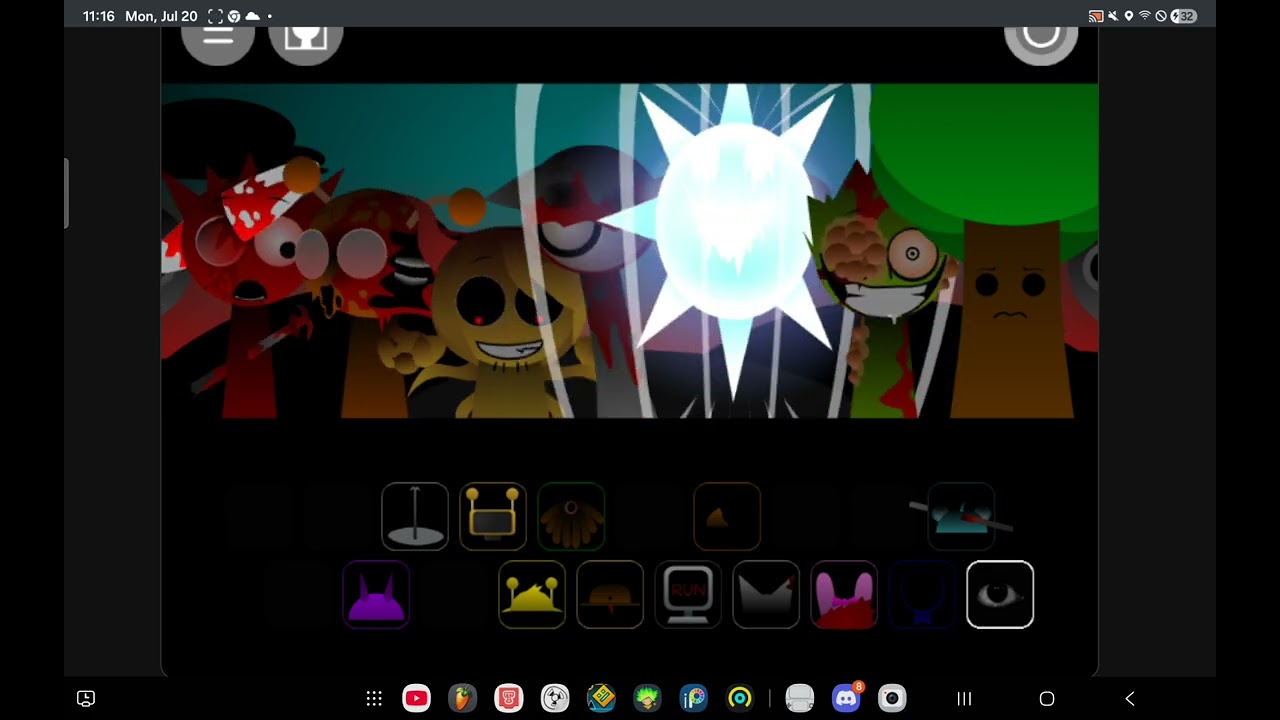Tap the home navigation button
This screenshot has height=720, width=1280.
[x=1047, y=699]
